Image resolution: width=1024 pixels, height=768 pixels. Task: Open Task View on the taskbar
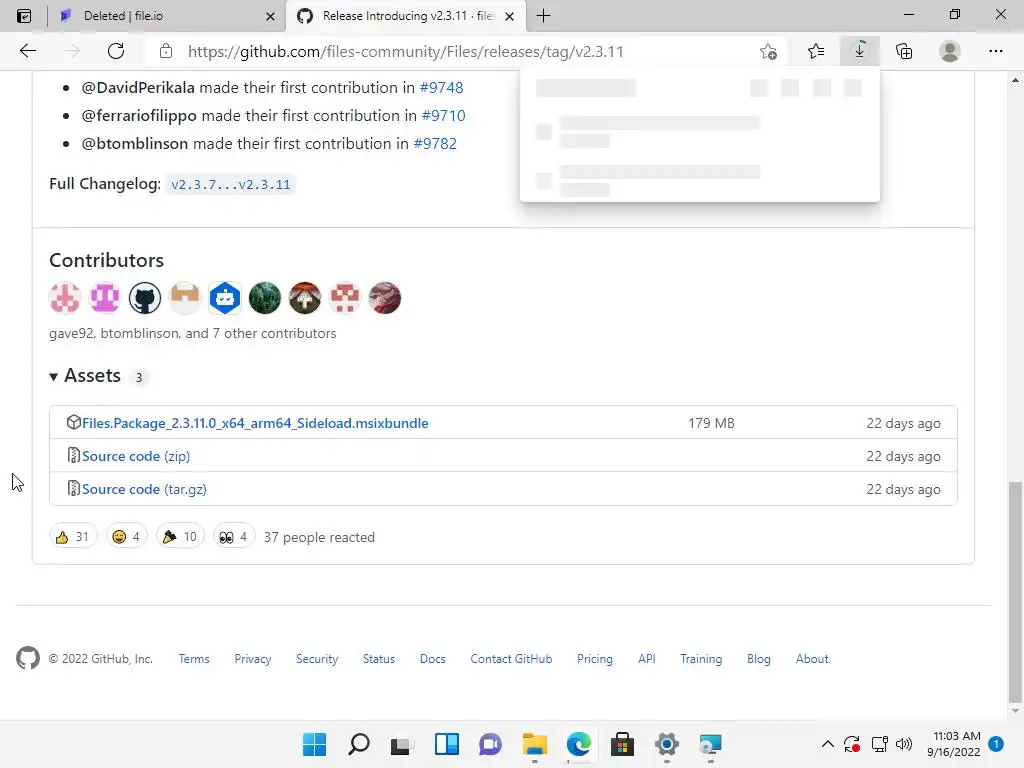(x=402, y=744)
